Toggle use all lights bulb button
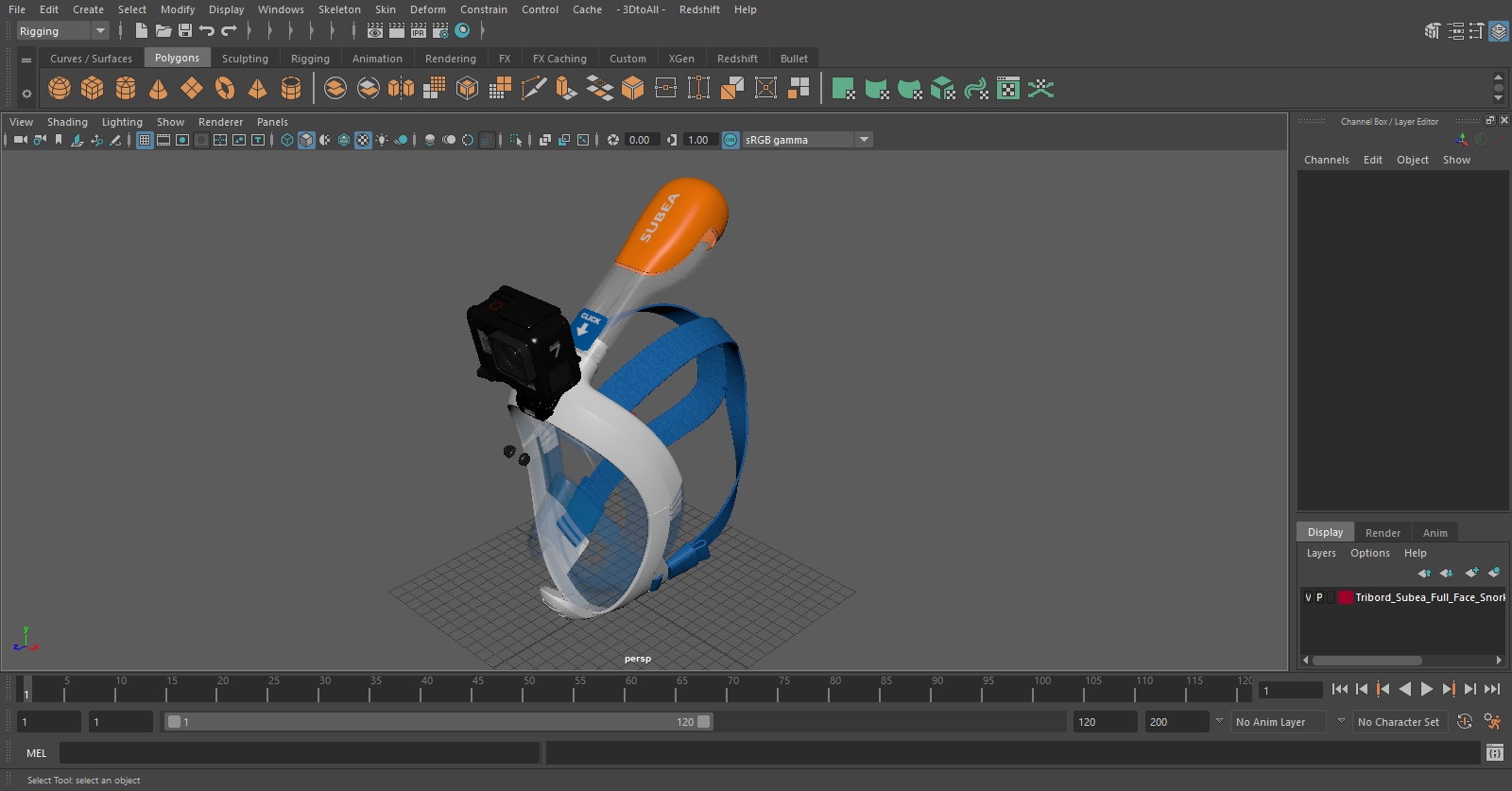Viewport: 1512px width, 791px height. pos(382,140)
